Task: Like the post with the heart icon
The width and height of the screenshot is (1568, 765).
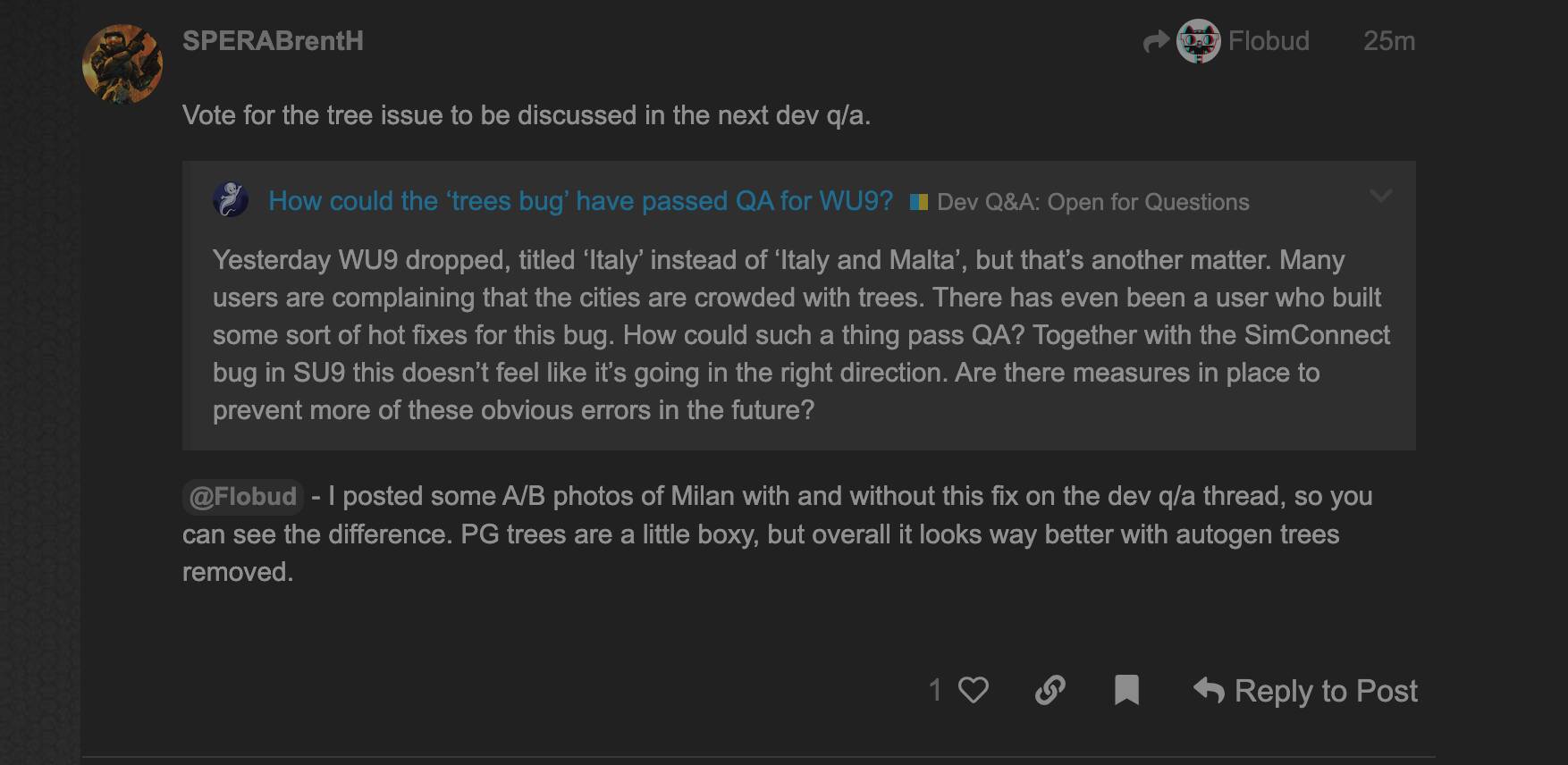Action: [974, 690]
